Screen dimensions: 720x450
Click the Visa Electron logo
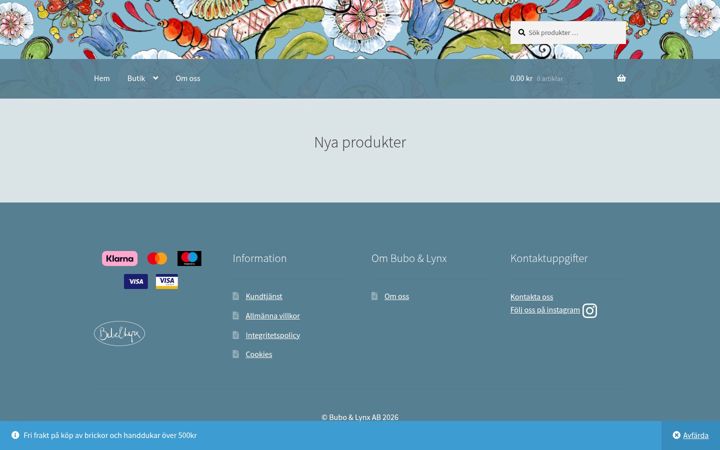167,281
